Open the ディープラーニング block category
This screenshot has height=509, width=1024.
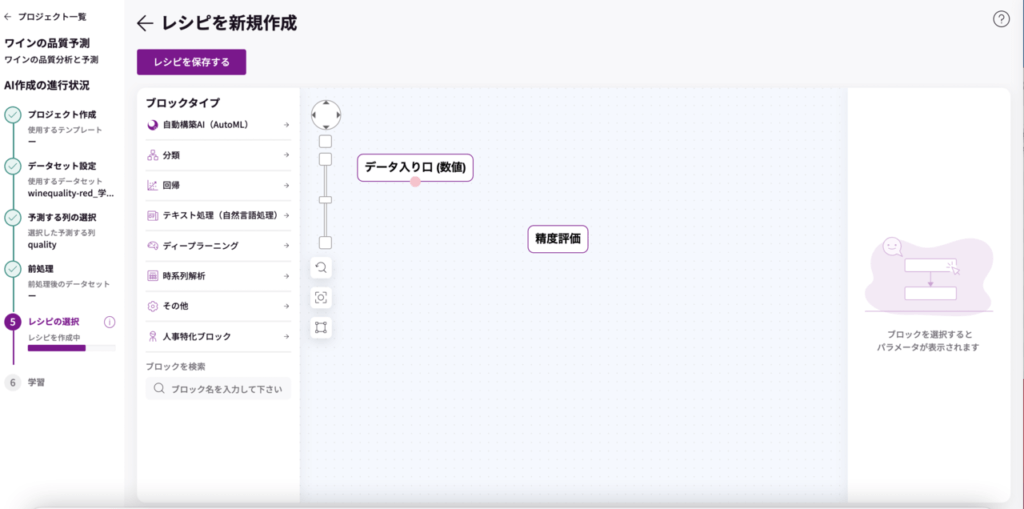tap(218, 245)
